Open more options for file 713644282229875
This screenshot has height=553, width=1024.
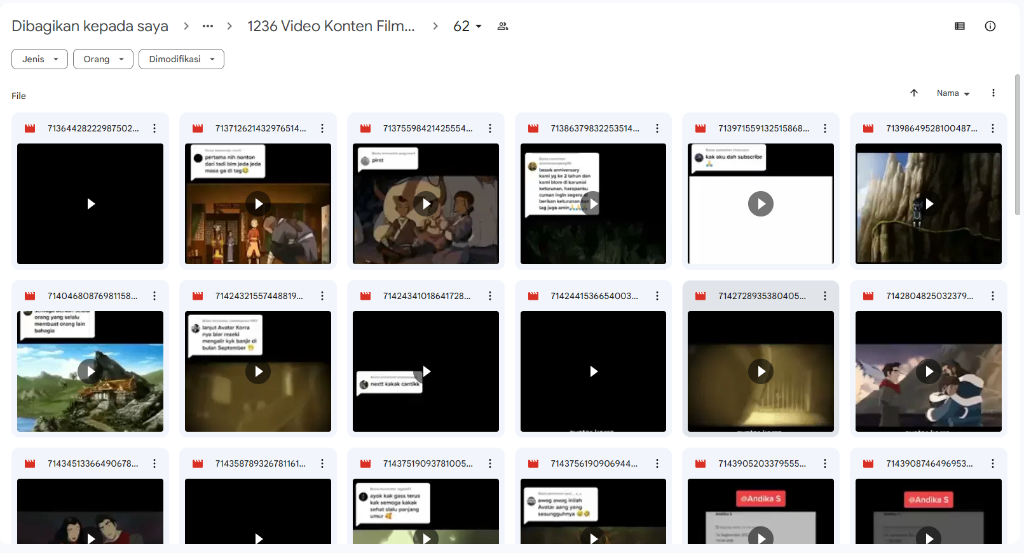coord(154,128)
